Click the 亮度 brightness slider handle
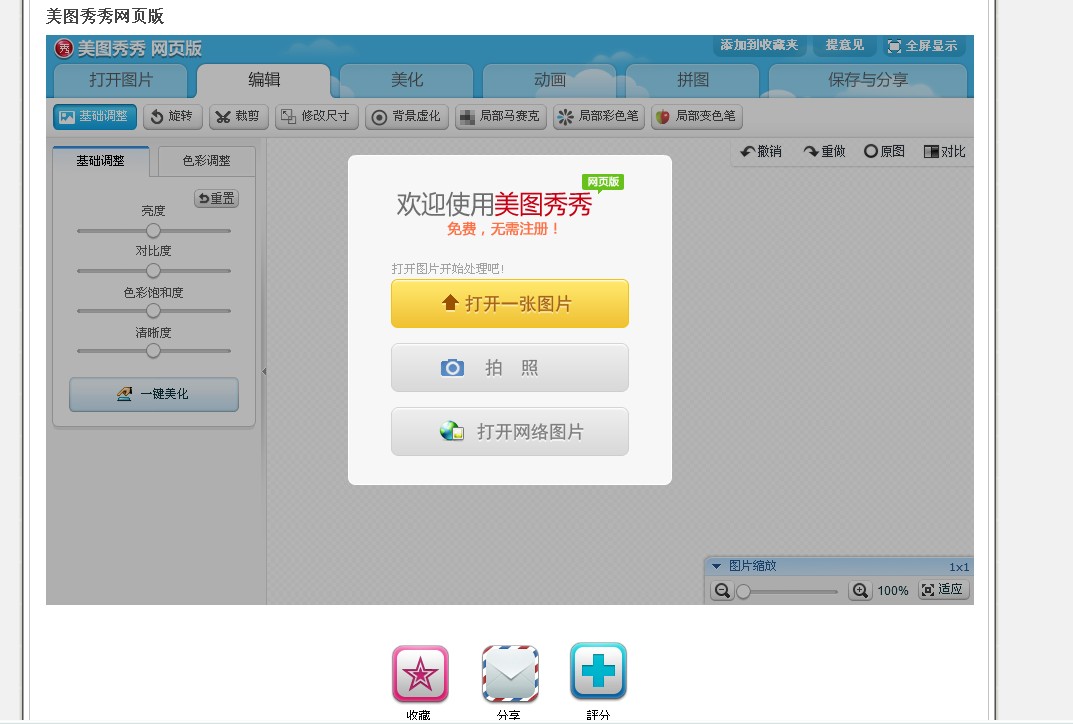1073x724 pixels. click(153, 231)
